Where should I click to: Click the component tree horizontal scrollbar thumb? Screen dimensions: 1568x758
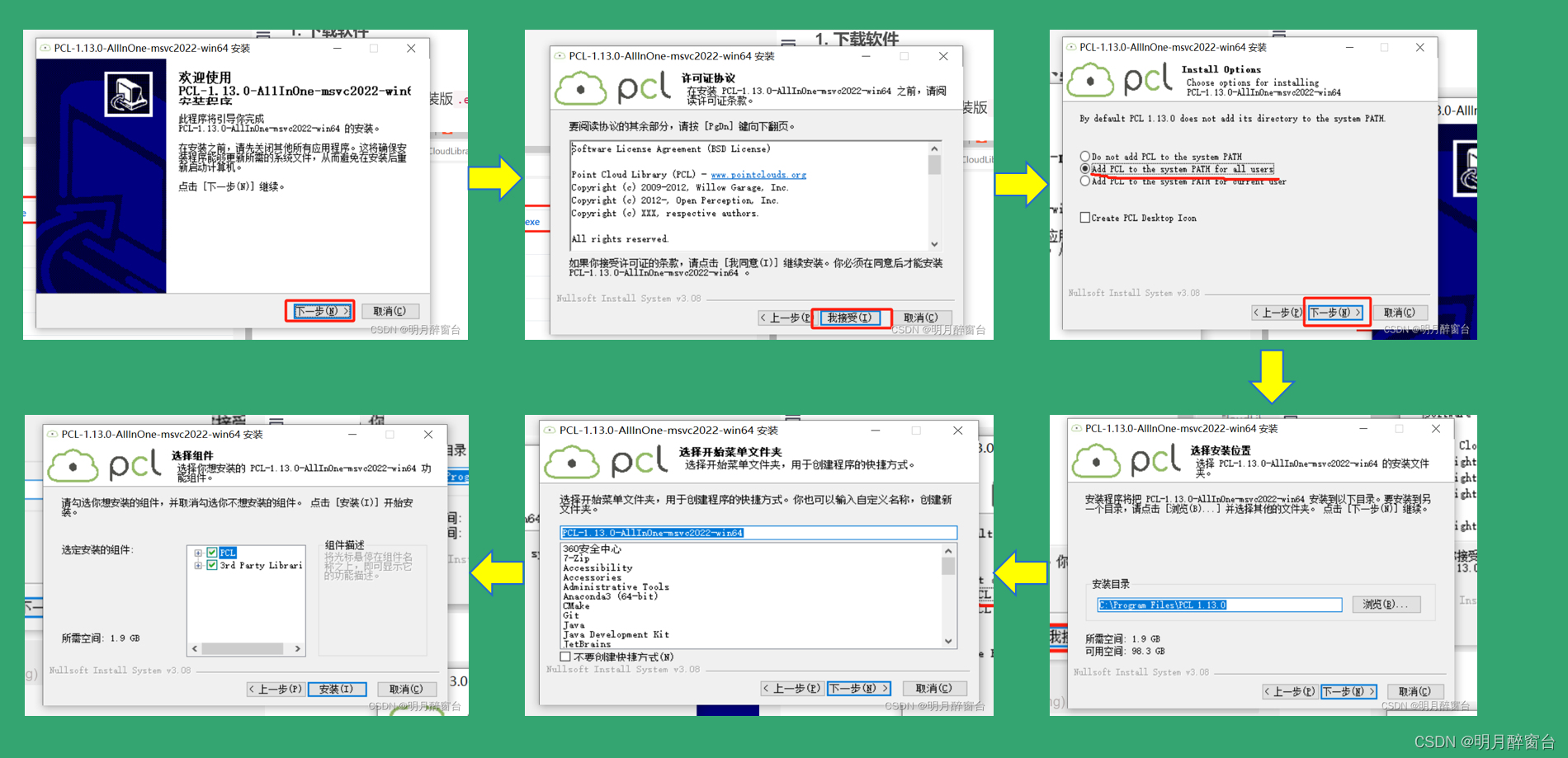(243, 649)
